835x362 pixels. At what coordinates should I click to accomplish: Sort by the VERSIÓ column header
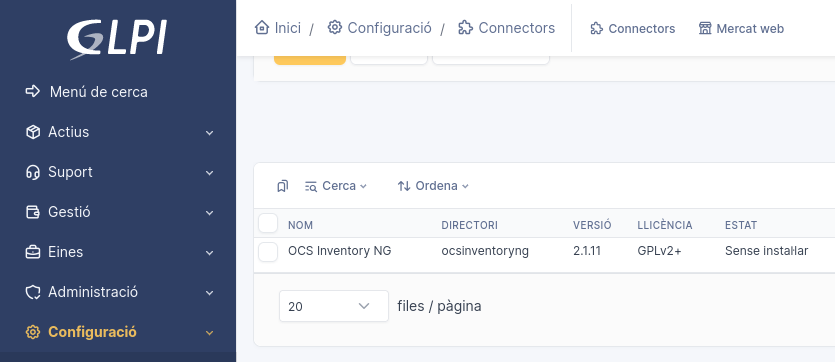coord(592,225)
